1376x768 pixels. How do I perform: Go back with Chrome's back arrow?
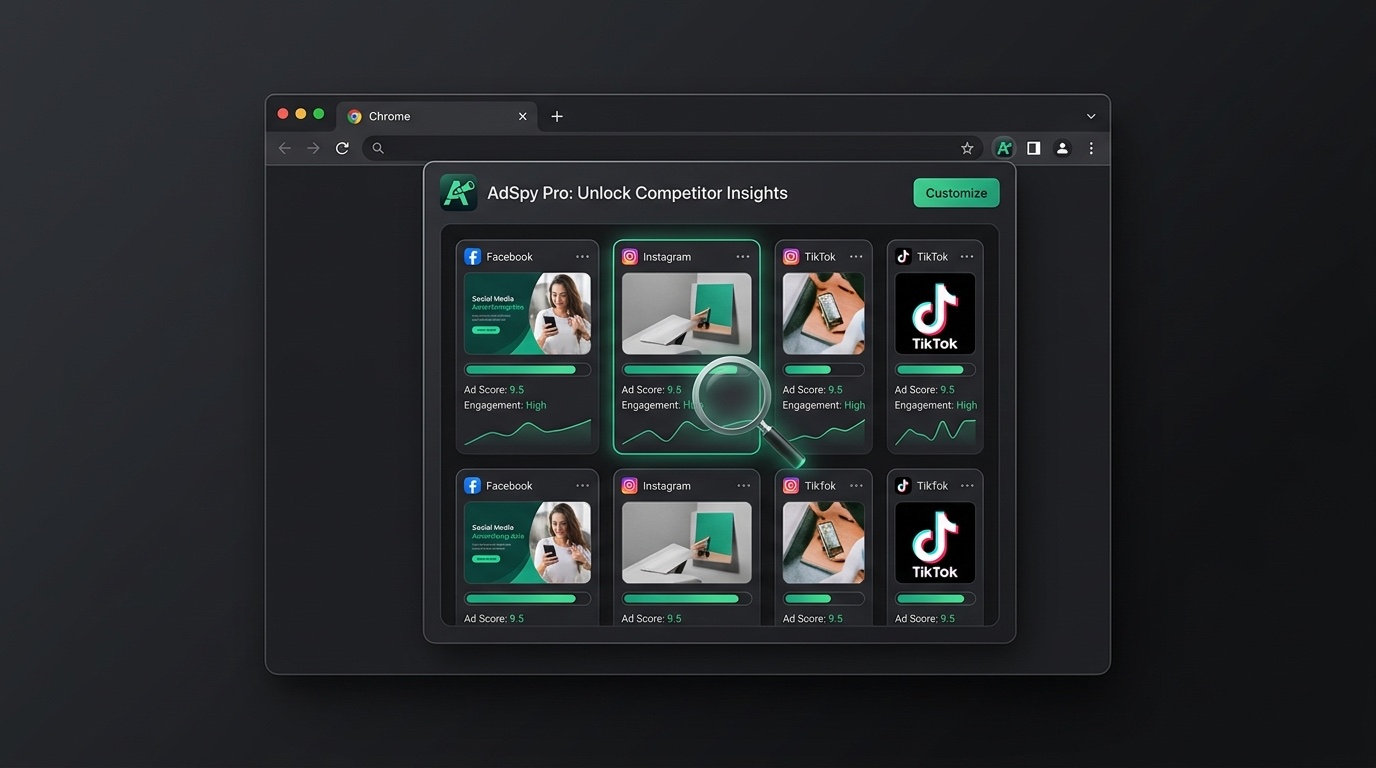point(285,148)
